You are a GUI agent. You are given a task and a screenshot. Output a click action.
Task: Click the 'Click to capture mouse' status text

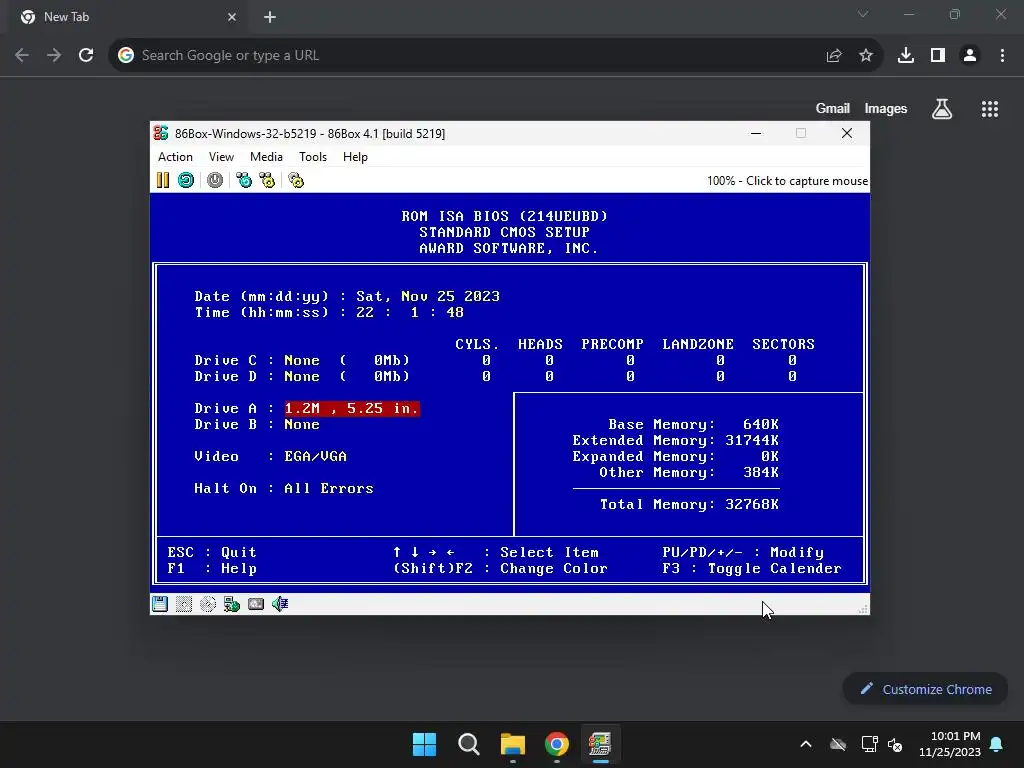pyautogui.click(x=807, y=181)
